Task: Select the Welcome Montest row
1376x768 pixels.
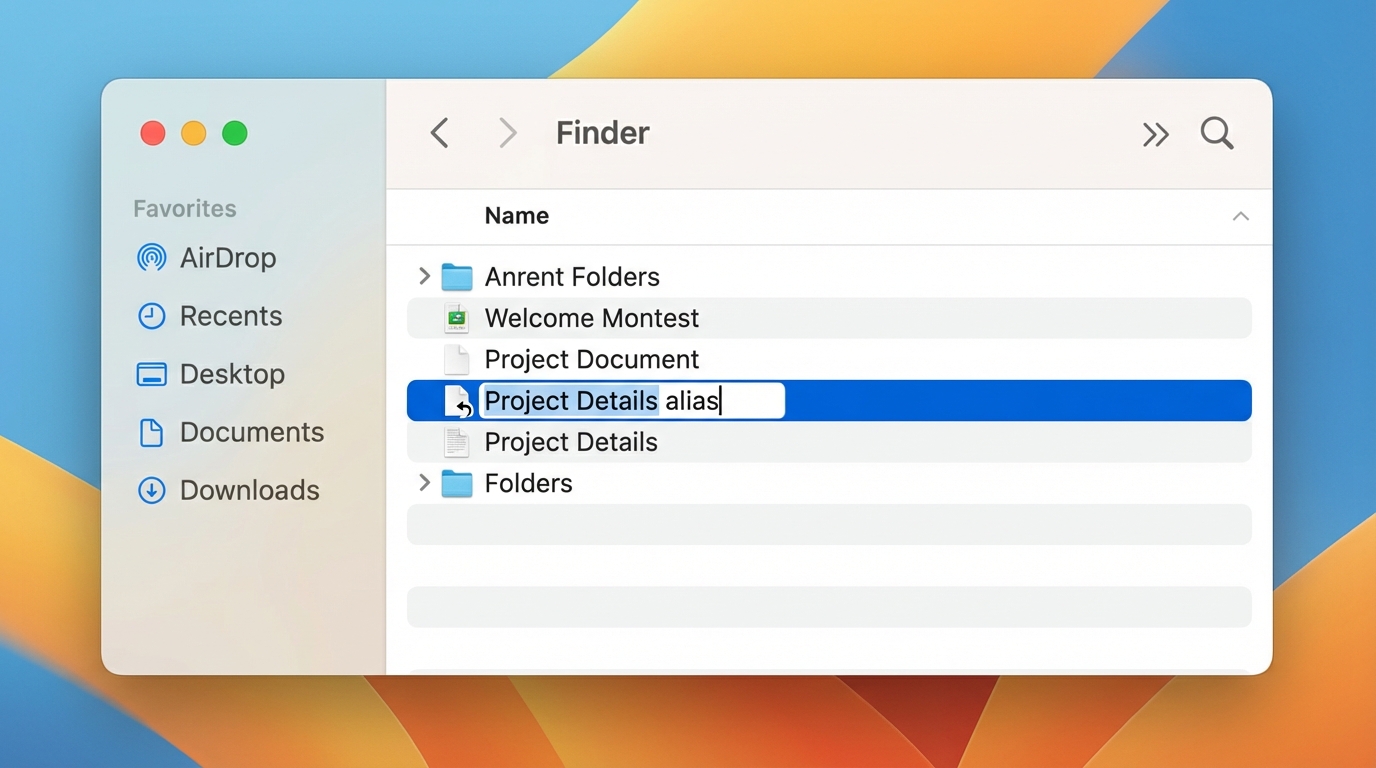Action: pyautogui.click(x=591, y=318)
